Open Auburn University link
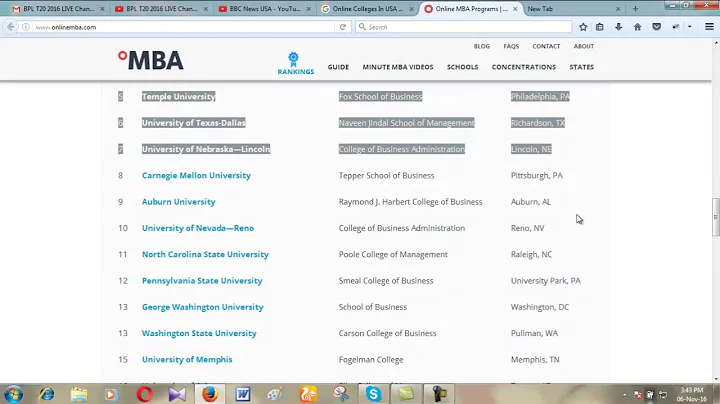 pos(179,202)
